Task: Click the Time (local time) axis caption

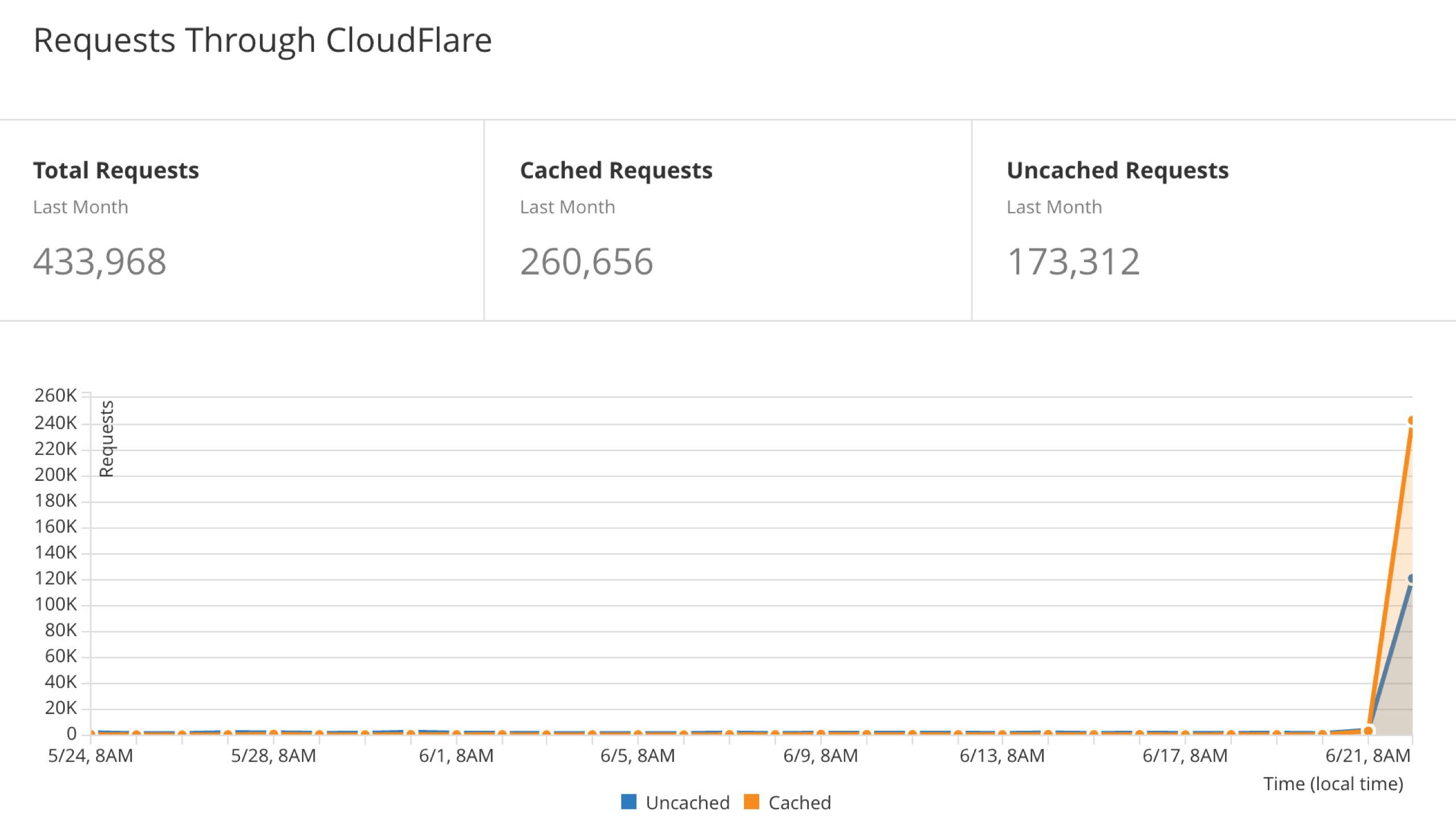Action: click(1333, 784)
